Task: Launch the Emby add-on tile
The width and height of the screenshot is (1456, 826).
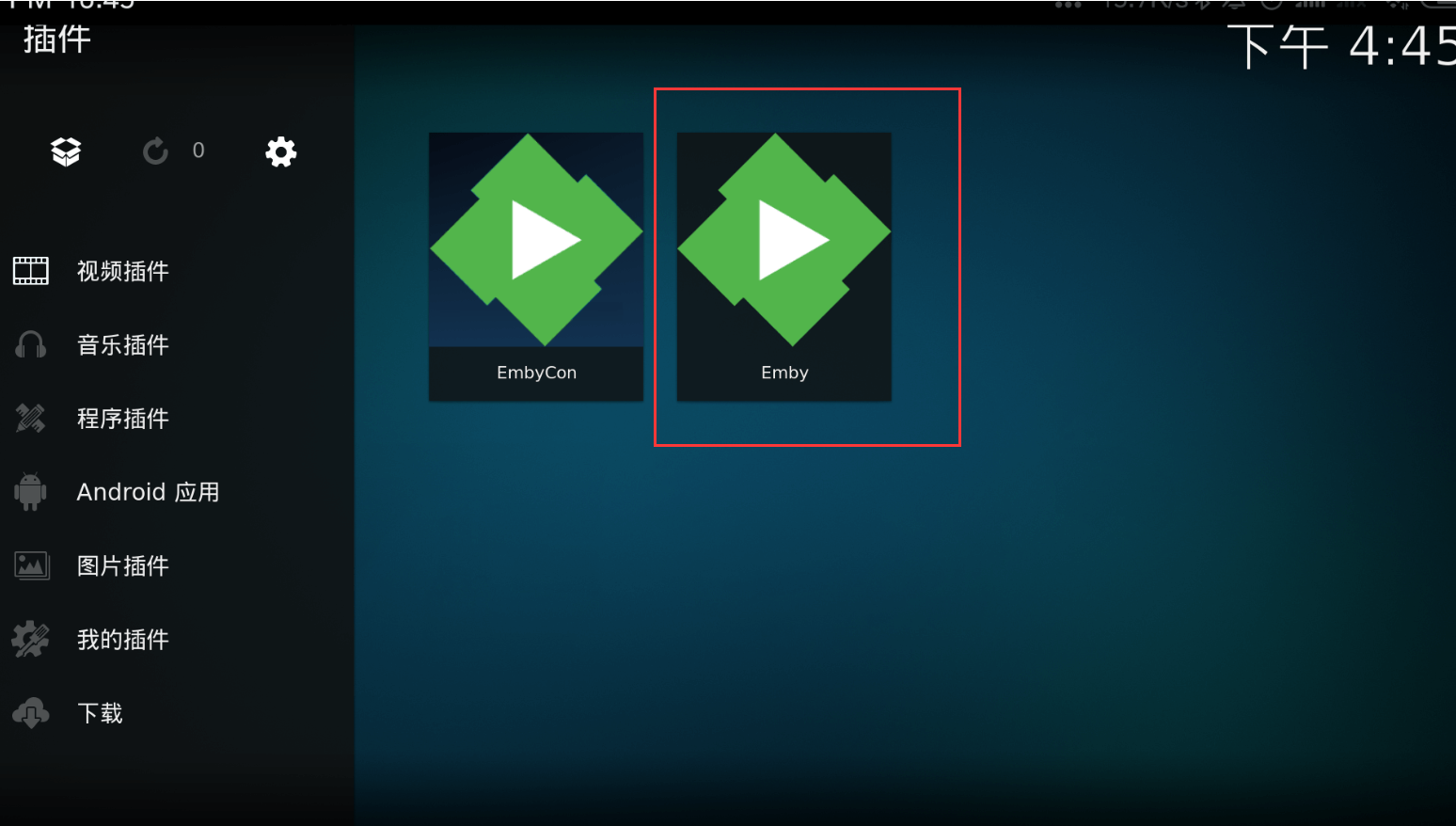Action: [784, 267]
